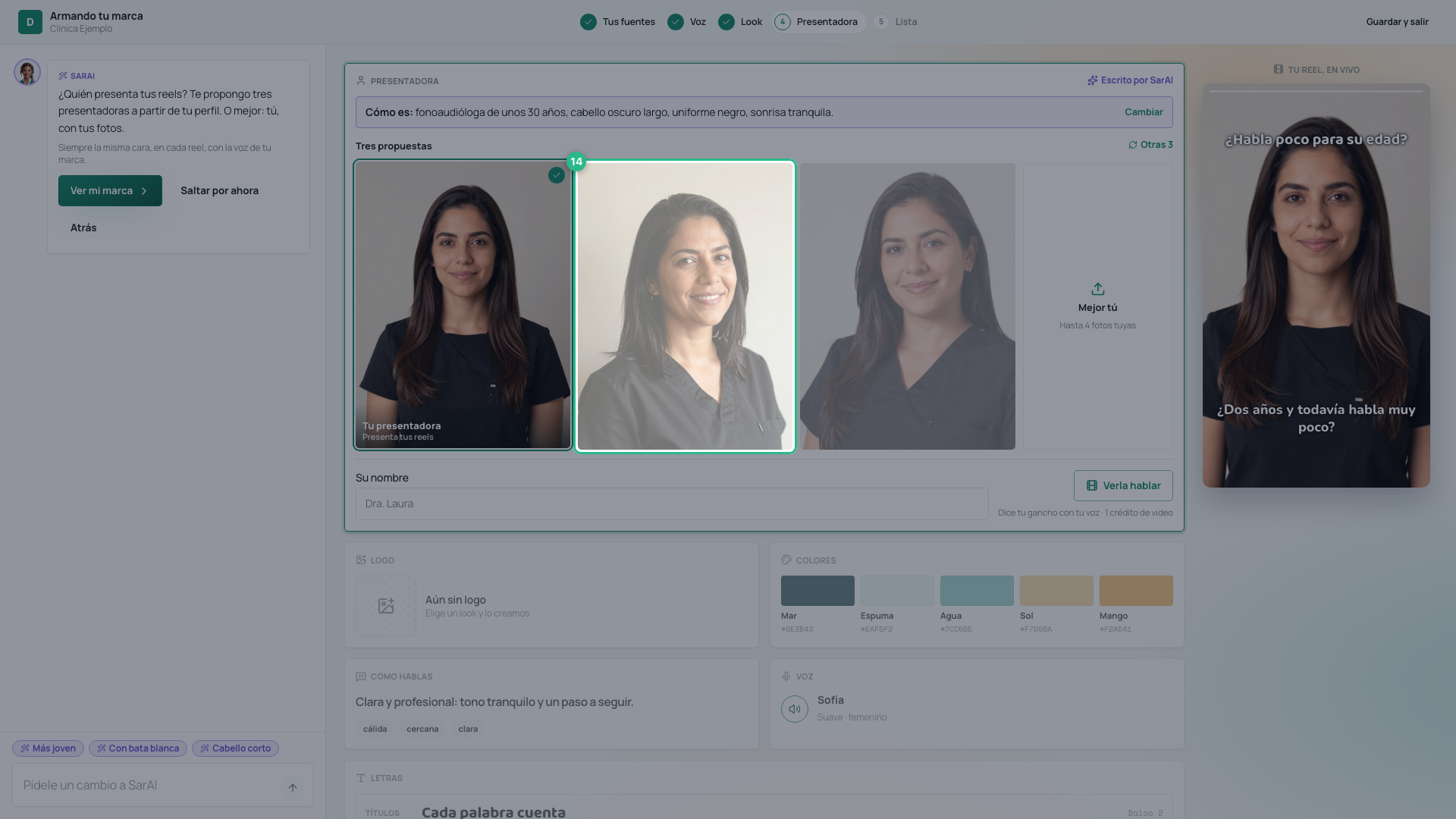Viewport: 1456px width, 819px height.
Task: Click Saltar por ahora
Action: [x=219, y=190]
